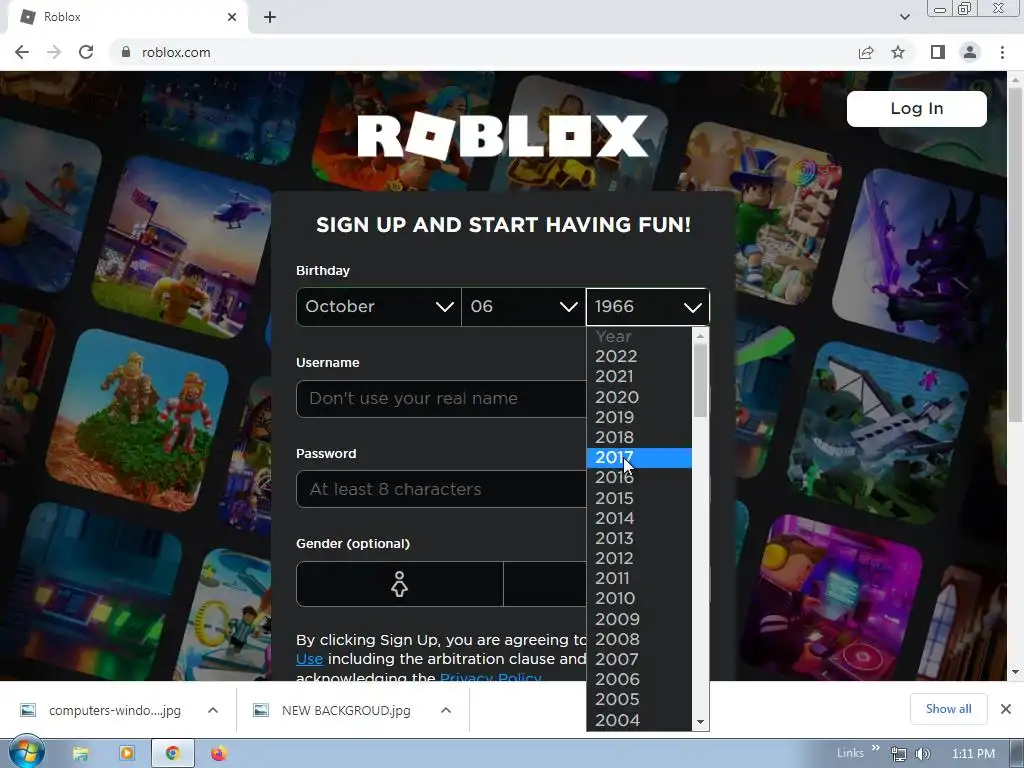Pick 2013 in the year list
This screenshot has width=1024, height=768.
point(639,539)
